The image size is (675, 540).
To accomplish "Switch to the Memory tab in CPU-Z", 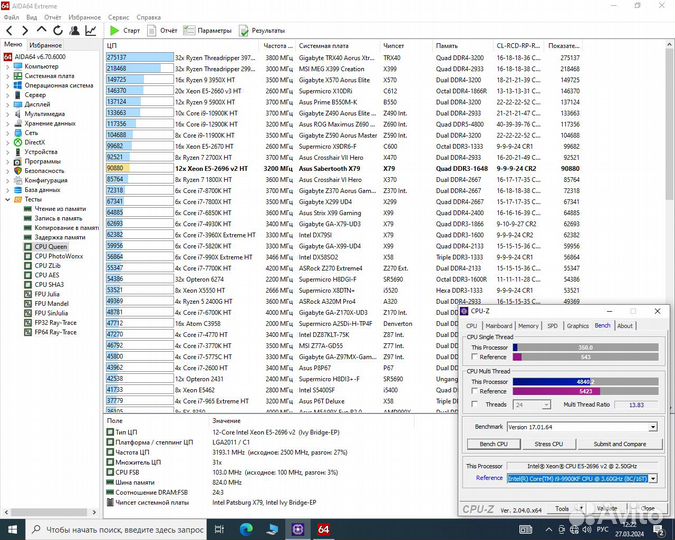I will click(x=528, y=326).
